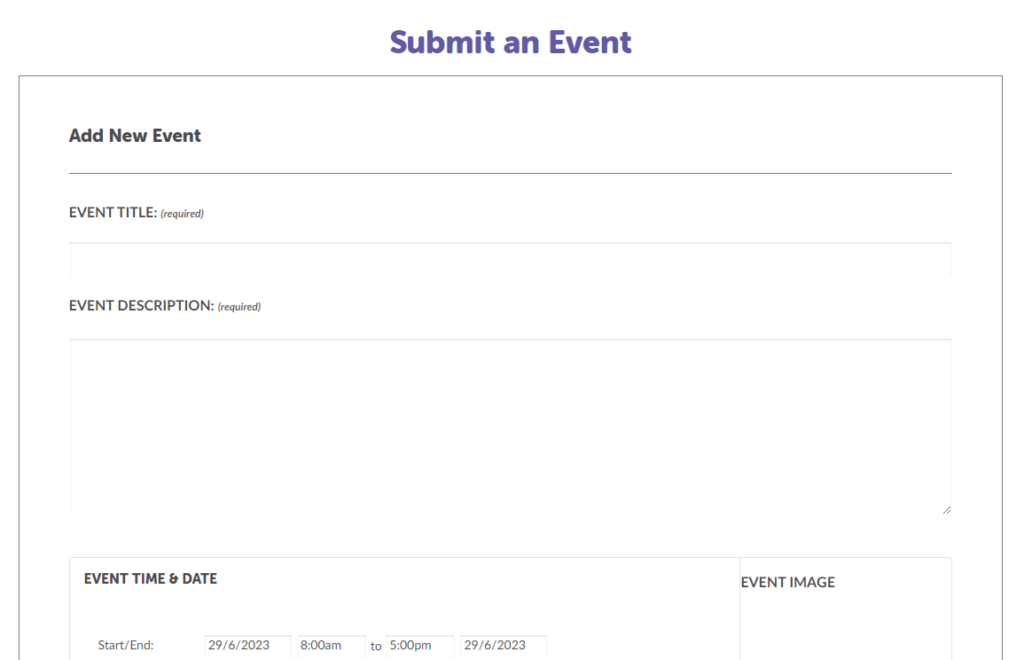Click the divider line under Add New Event

[x=510, y=174]
